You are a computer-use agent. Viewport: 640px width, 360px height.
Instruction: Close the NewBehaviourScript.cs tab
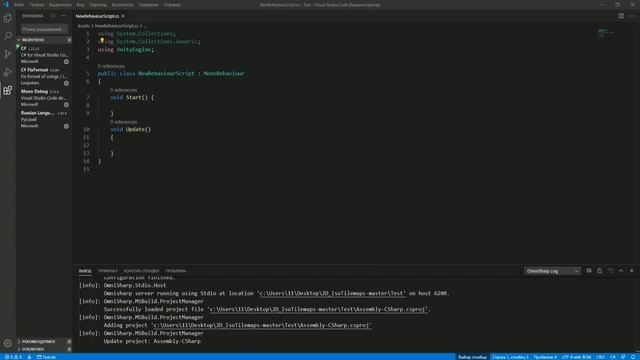click(x=123, y=16)
